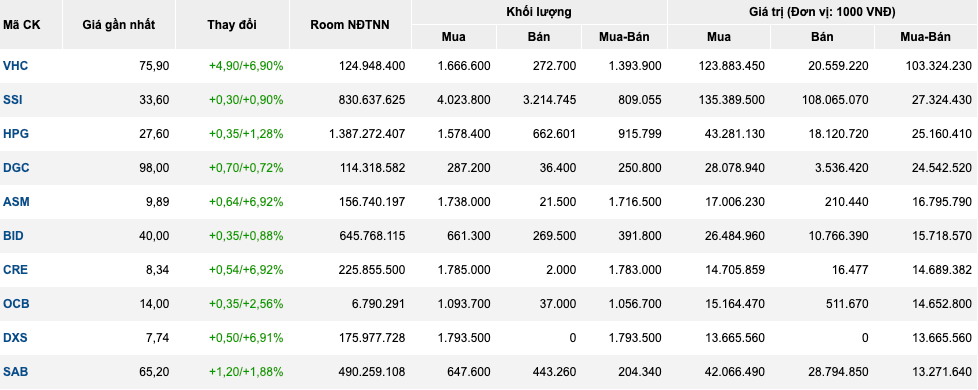Open the SAB stock ticker link
The width and height of the screenshot is (978, 390).
[x=16, y=372]
